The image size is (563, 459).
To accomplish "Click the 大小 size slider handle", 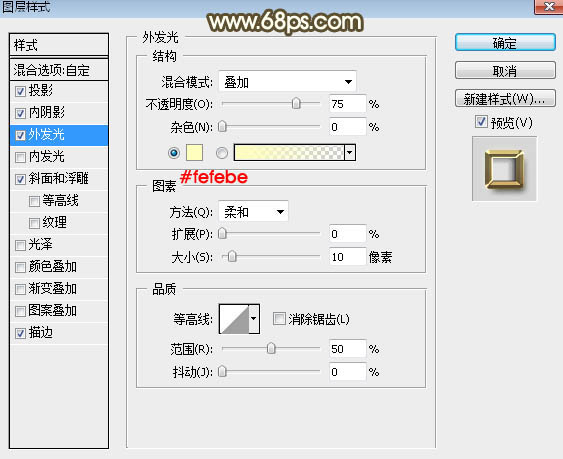I will pyautogui.click(x=232, y=256).
